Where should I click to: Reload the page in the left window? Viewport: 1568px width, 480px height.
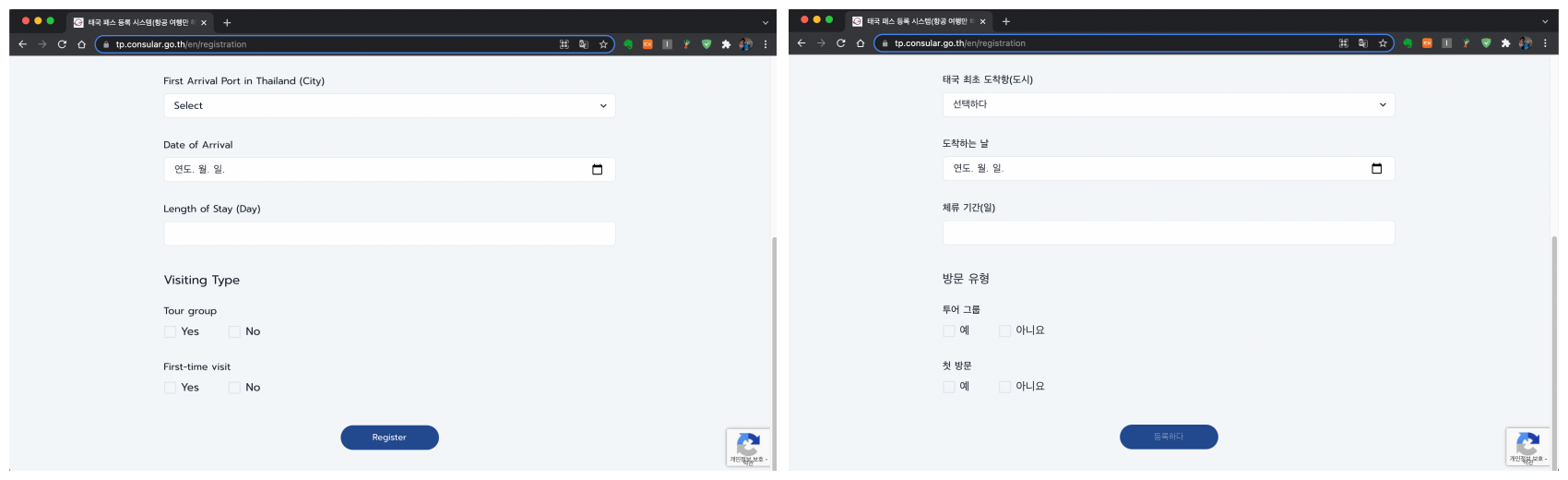coord(62,44)
